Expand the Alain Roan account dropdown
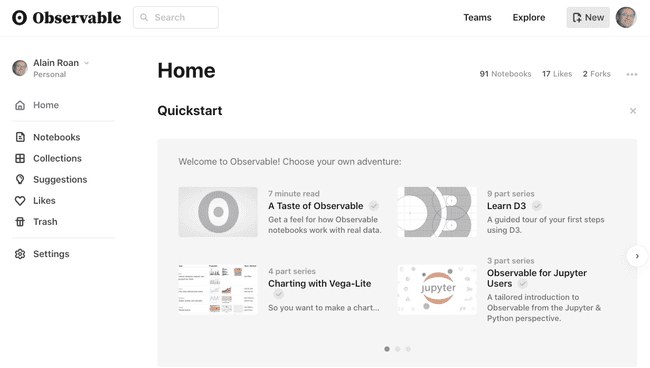 86,63
